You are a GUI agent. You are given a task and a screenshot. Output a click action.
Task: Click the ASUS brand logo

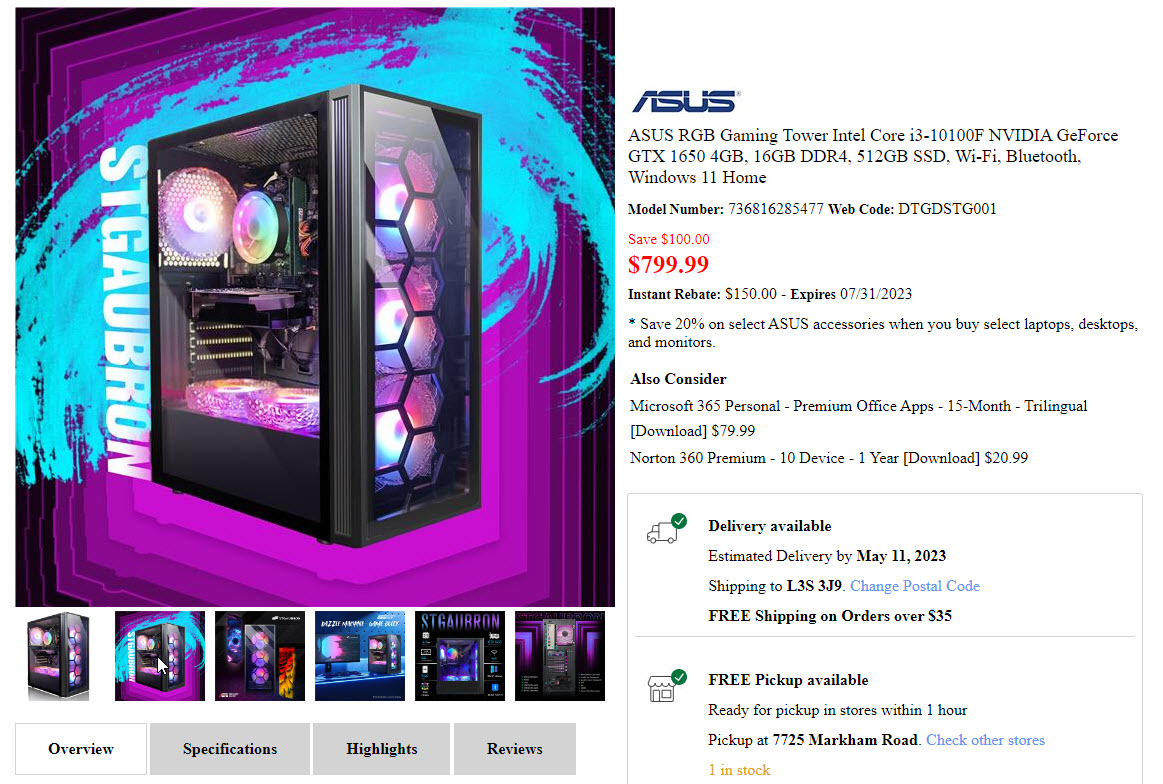point(685,101)
